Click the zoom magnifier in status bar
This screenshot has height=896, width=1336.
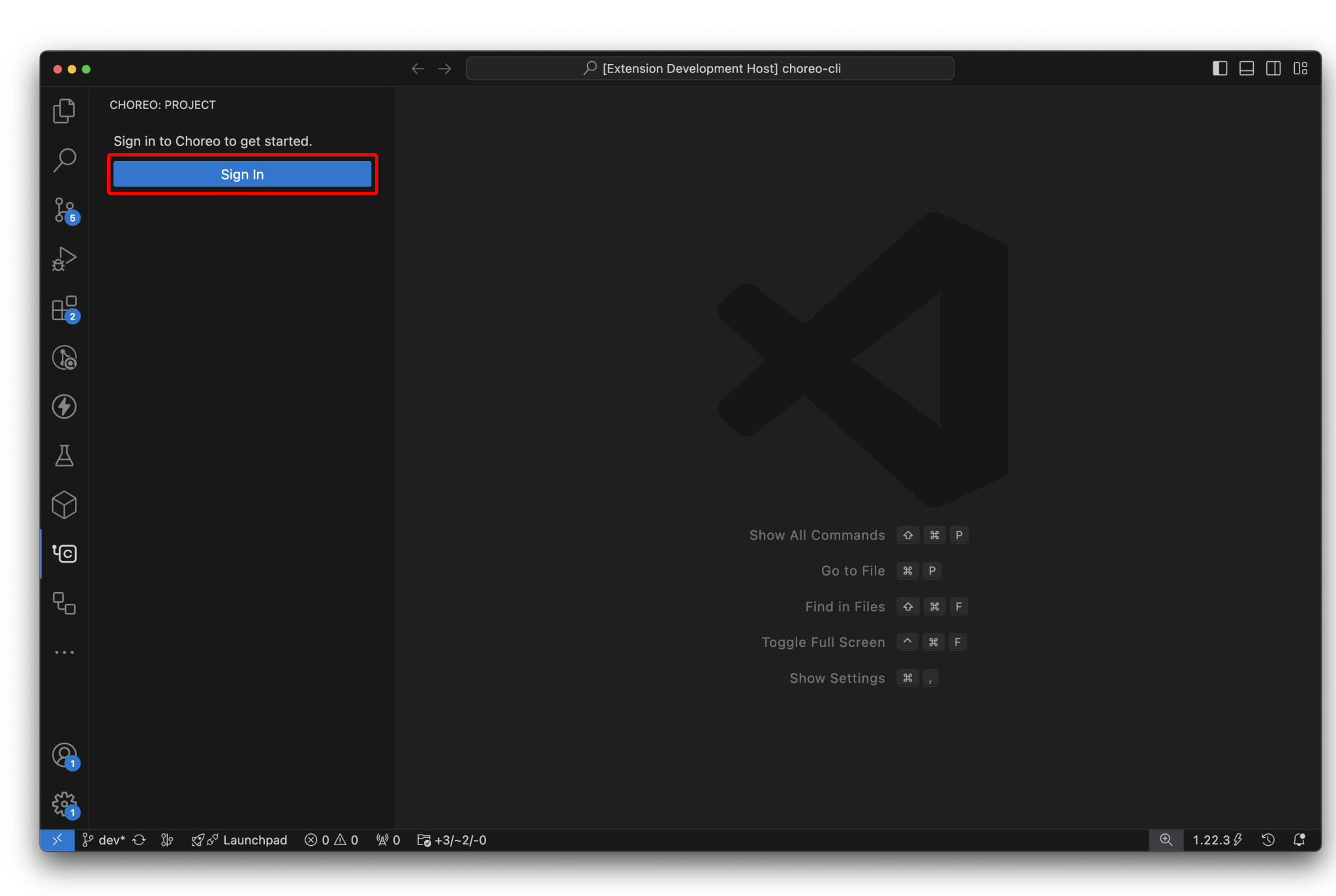click(x=1166, y=840)
